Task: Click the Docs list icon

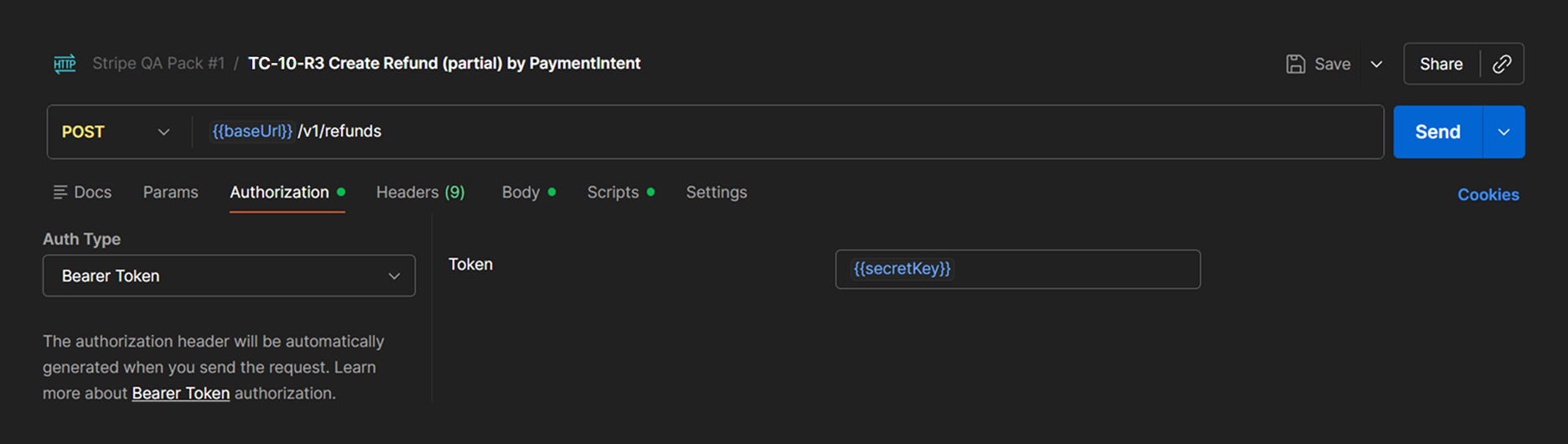Action: click(x=60, y=193)
